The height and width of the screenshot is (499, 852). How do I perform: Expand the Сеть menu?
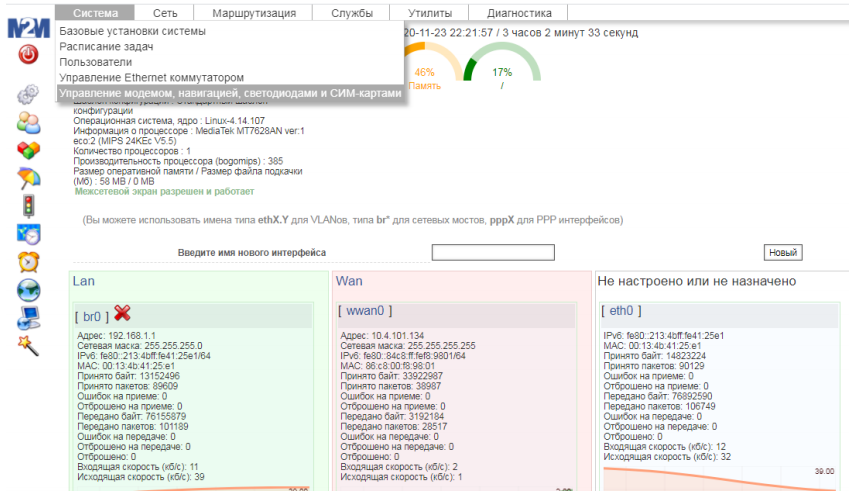(165, 13)
